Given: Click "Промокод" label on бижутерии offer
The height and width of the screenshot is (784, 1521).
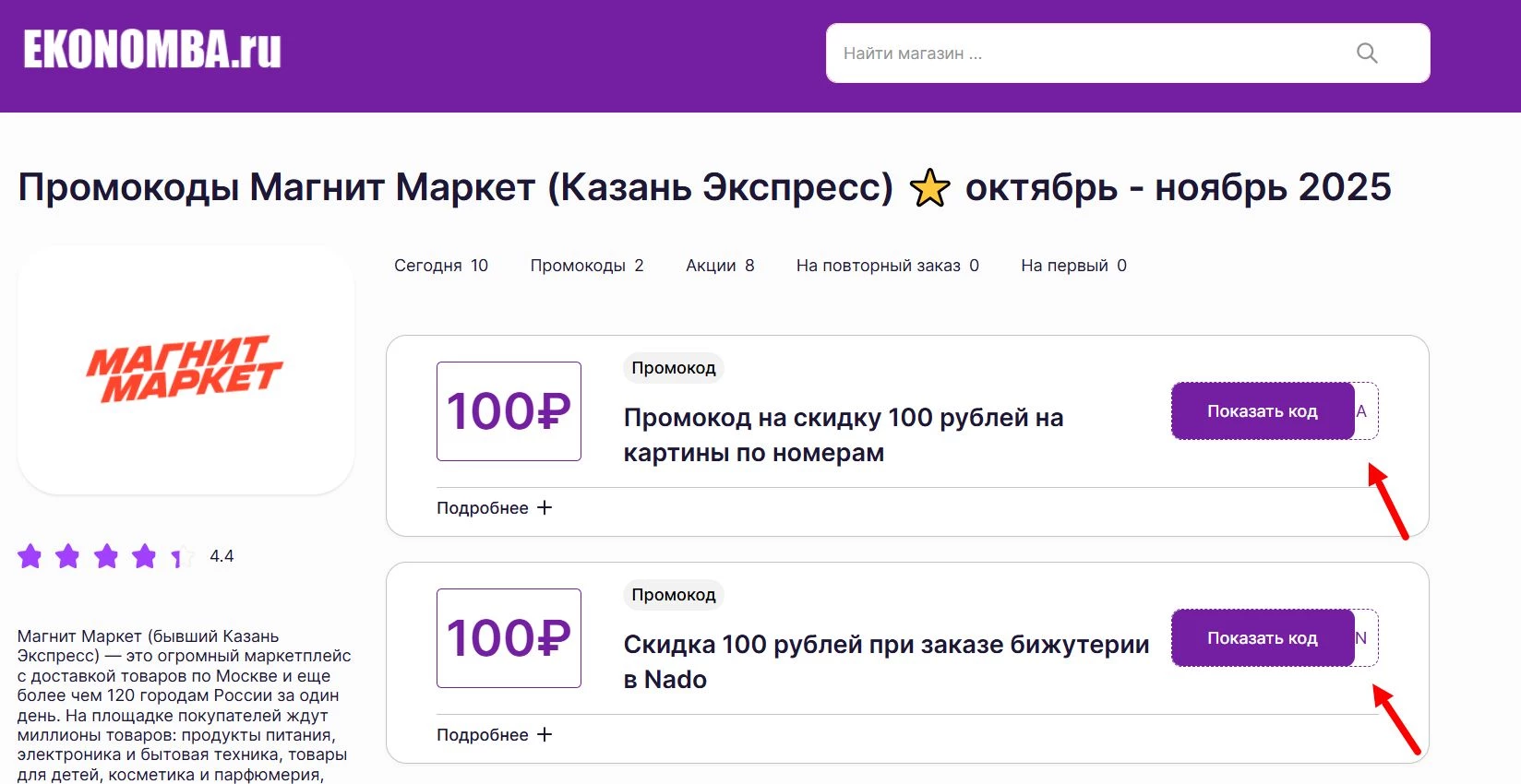Looking at the screenshot, I should coord(674,595).
